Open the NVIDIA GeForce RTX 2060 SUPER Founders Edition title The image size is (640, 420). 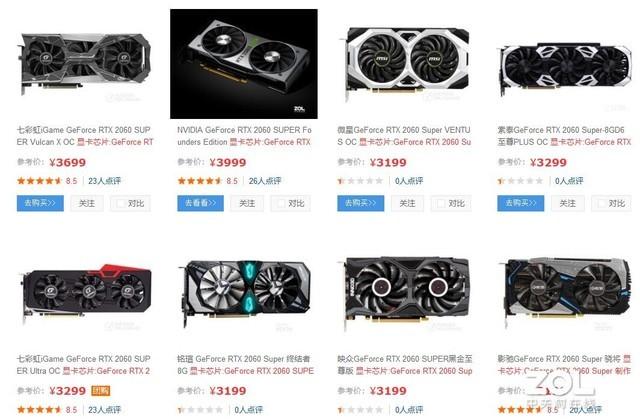(244, 136)
